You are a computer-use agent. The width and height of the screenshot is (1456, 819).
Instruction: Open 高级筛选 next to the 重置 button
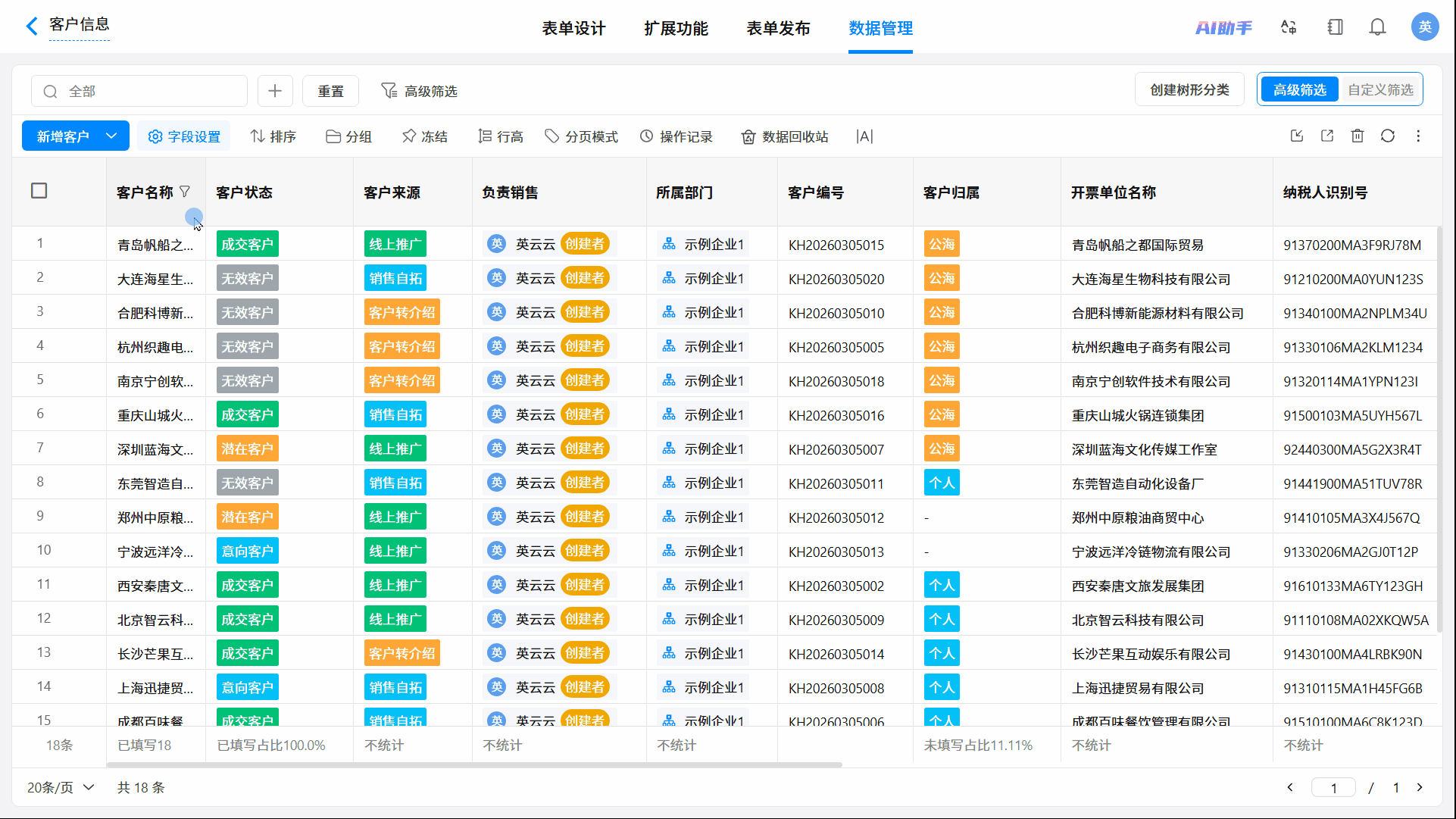(x=419, y=91)
